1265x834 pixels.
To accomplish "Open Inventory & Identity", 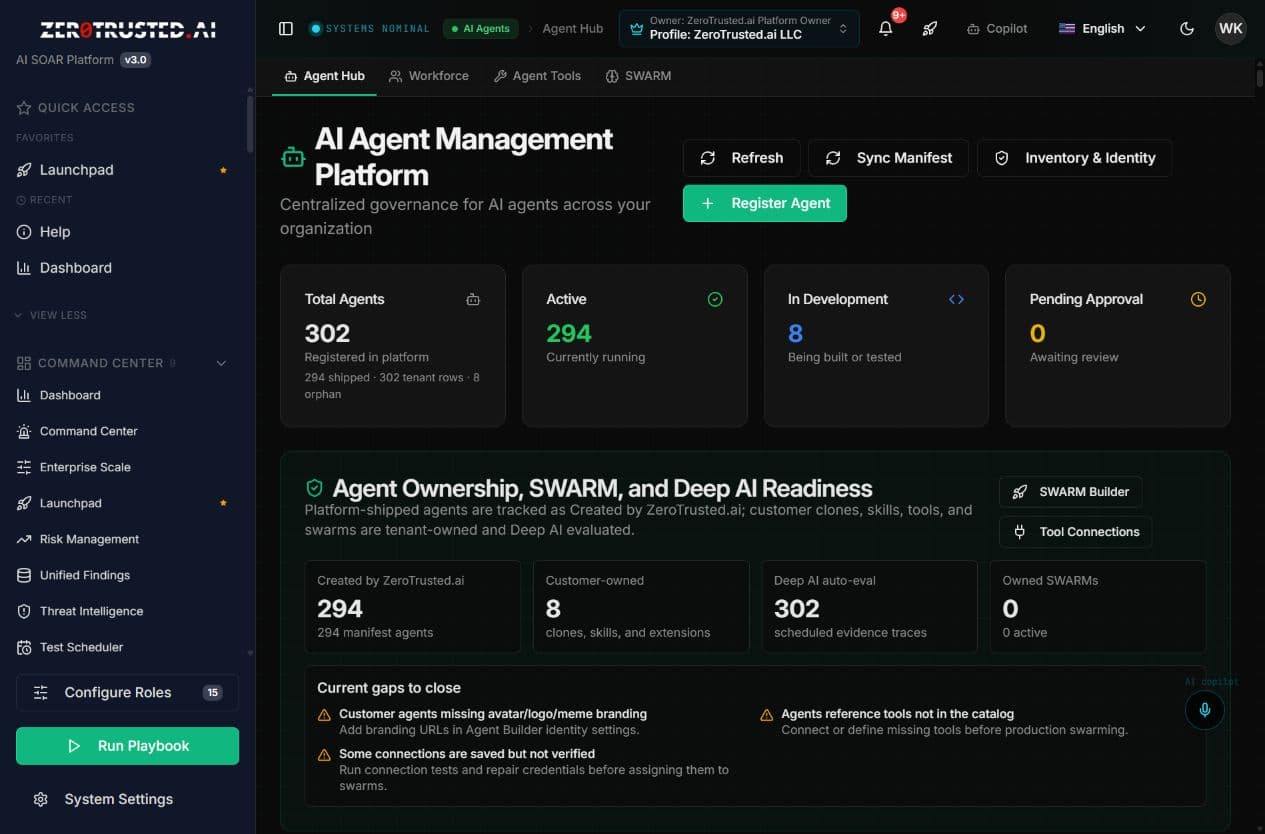I will tap(1074, 158).
